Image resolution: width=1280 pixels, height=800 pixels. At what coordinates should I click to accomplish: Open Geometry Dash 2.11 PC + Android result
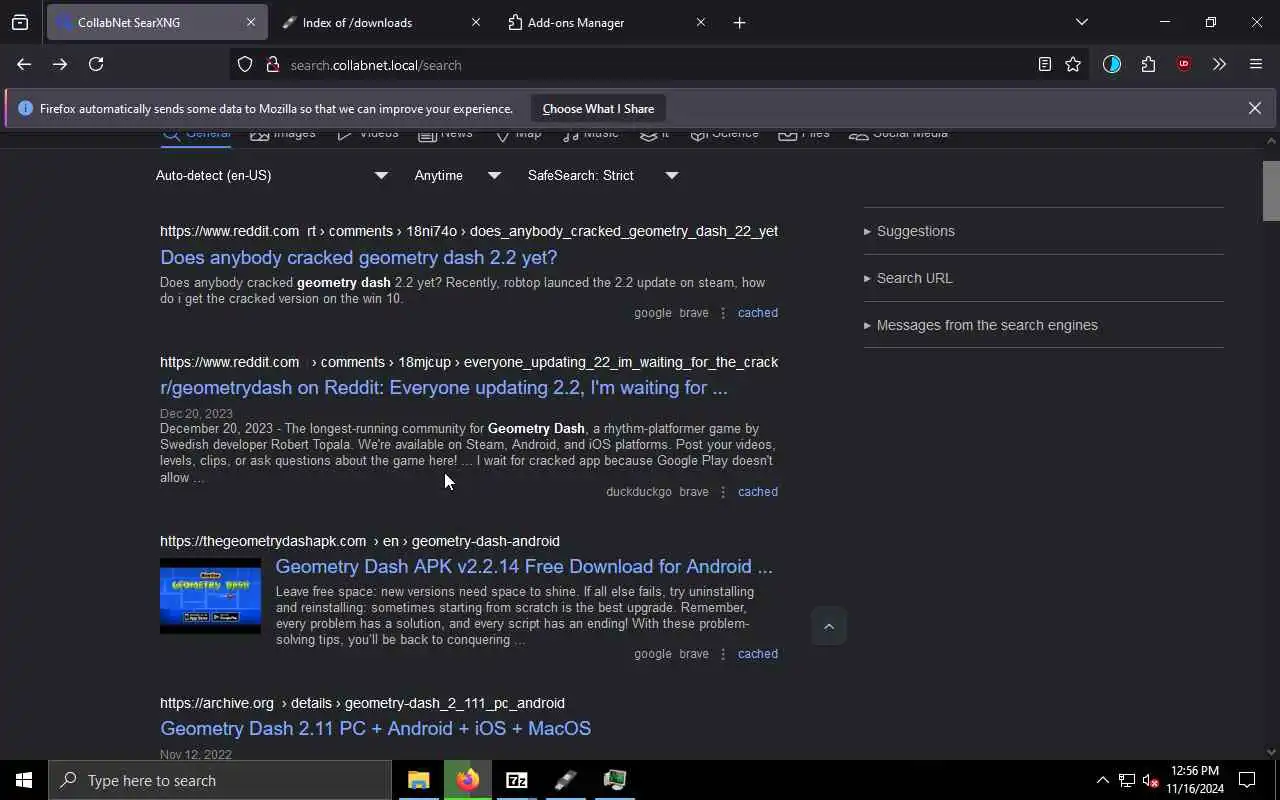tap(375, 728)
